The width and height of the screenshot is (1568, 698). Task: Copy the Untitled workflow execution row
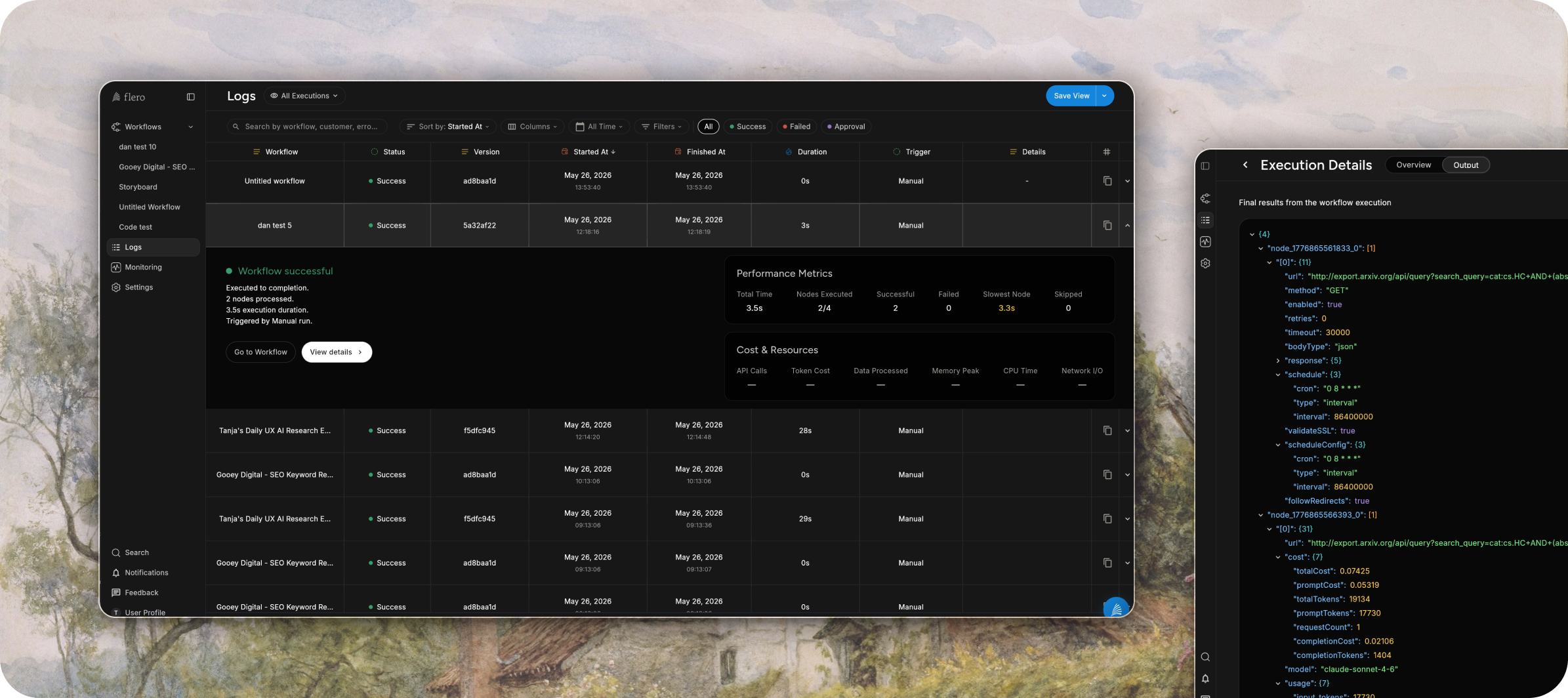click(1107, 181)
